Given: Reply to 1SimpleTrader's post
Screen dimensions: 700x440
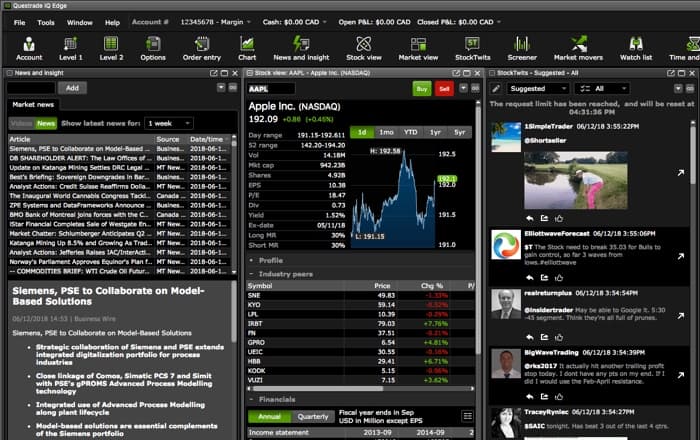Looking at the screenshot, I should pyautogui.click(x=529, y=218).
